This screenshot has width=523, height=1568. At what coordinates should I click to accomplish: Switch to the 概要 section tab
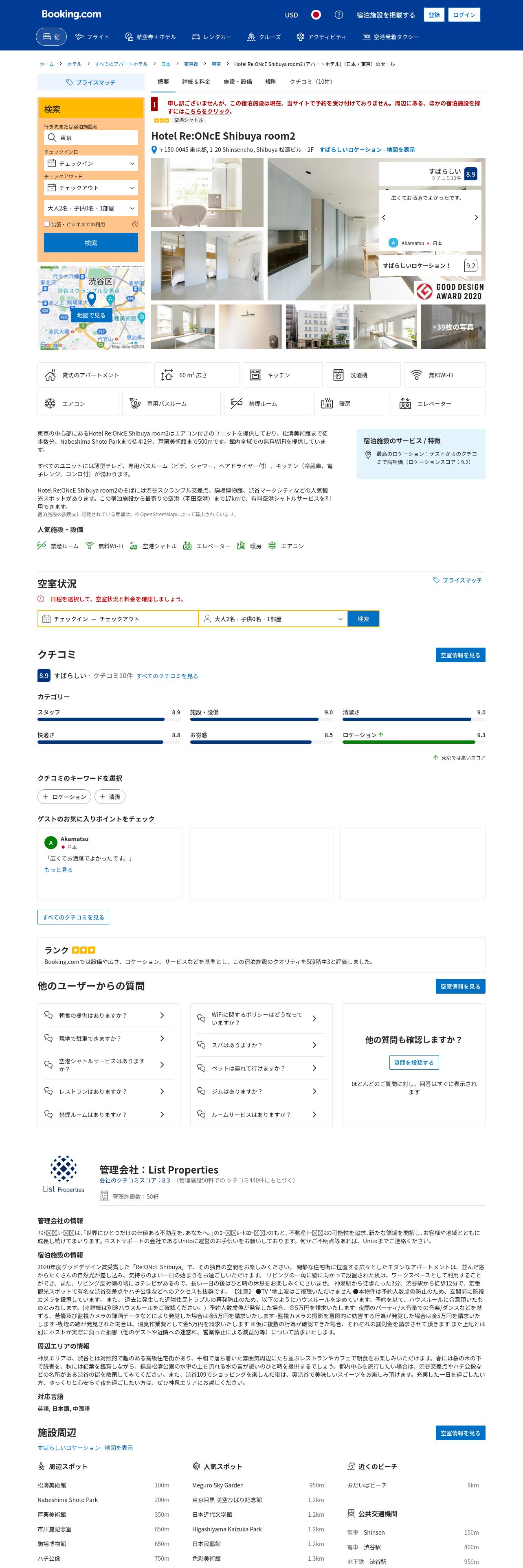click(x=163, y=81)
